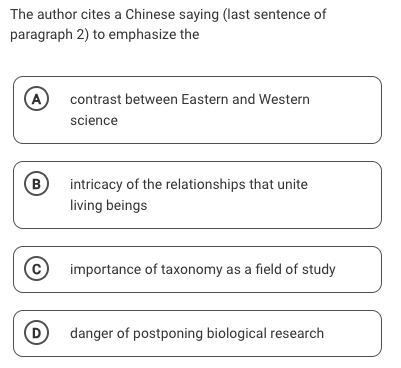Click the word 'taxonomy' in option C
401x368 pixels.
(x=191, y=270)
